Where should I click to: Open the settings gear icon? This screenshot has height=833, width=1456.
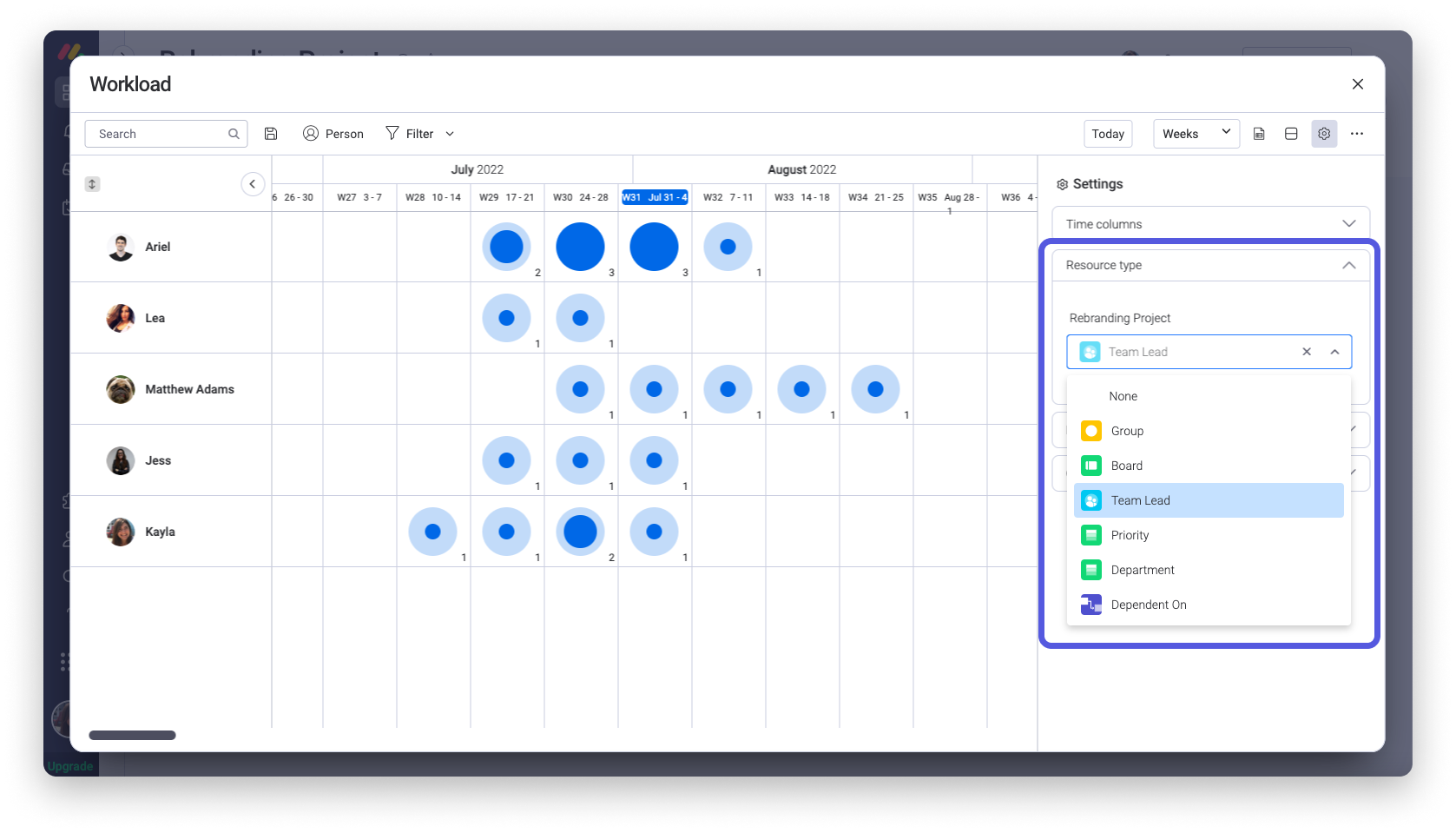tap(1324, 134)
